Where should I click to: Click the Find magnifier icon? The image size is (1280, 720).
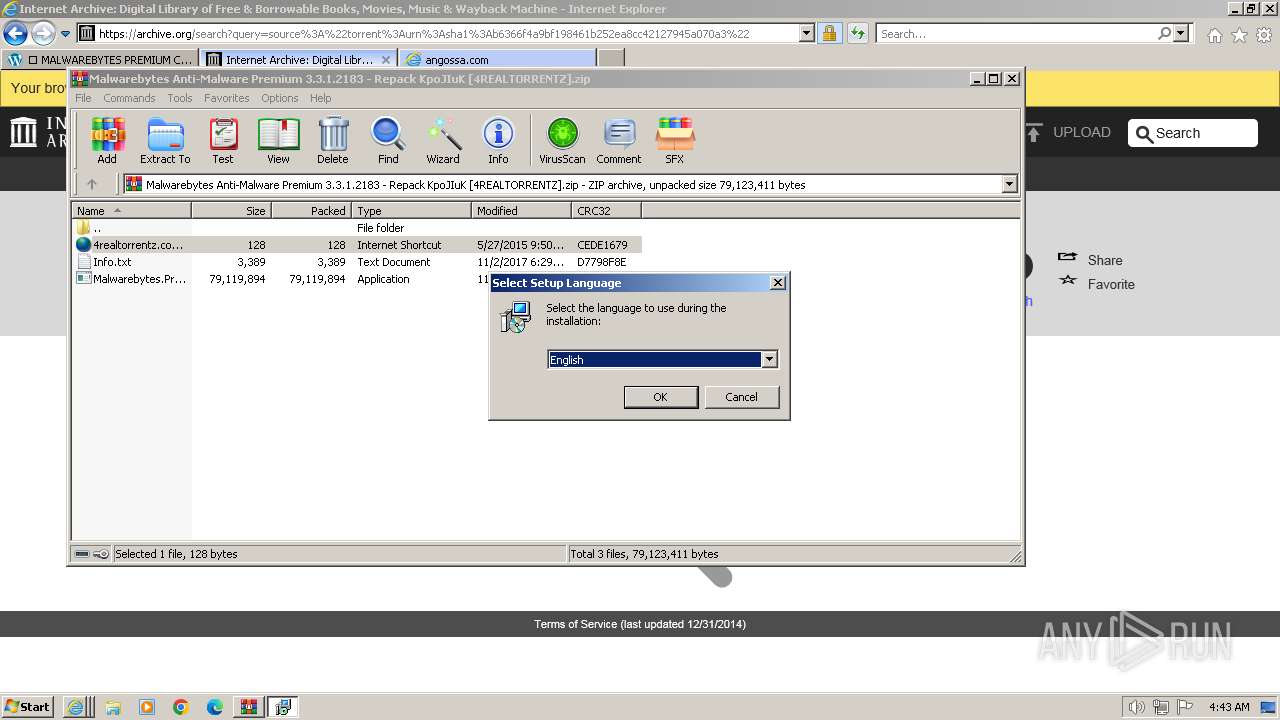click(x=388, y=140)
